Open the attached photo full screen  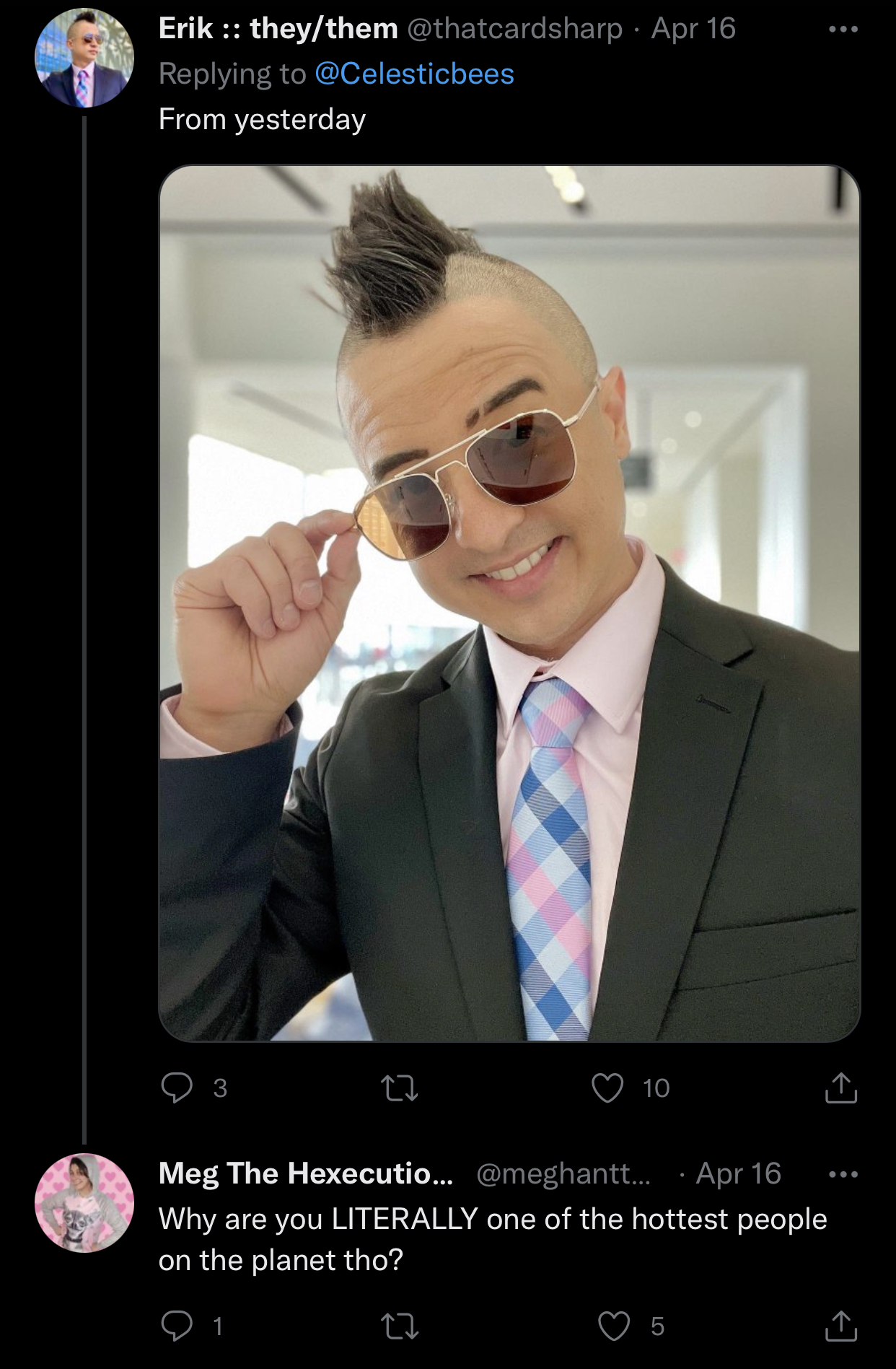pos(509,603)
